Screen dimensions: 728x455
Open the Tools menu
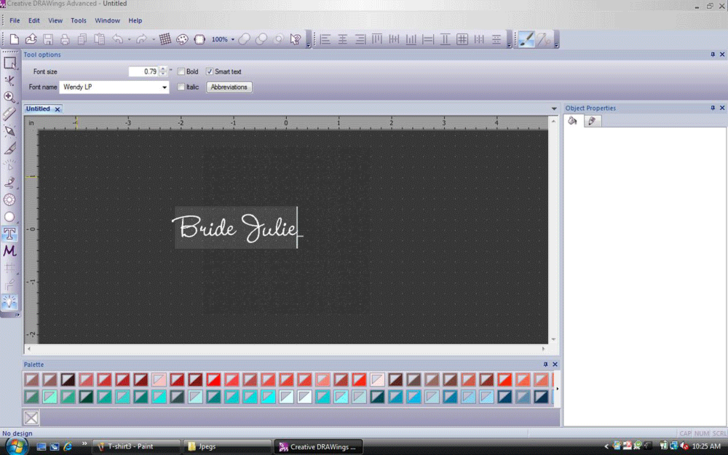tap(78, 20)
